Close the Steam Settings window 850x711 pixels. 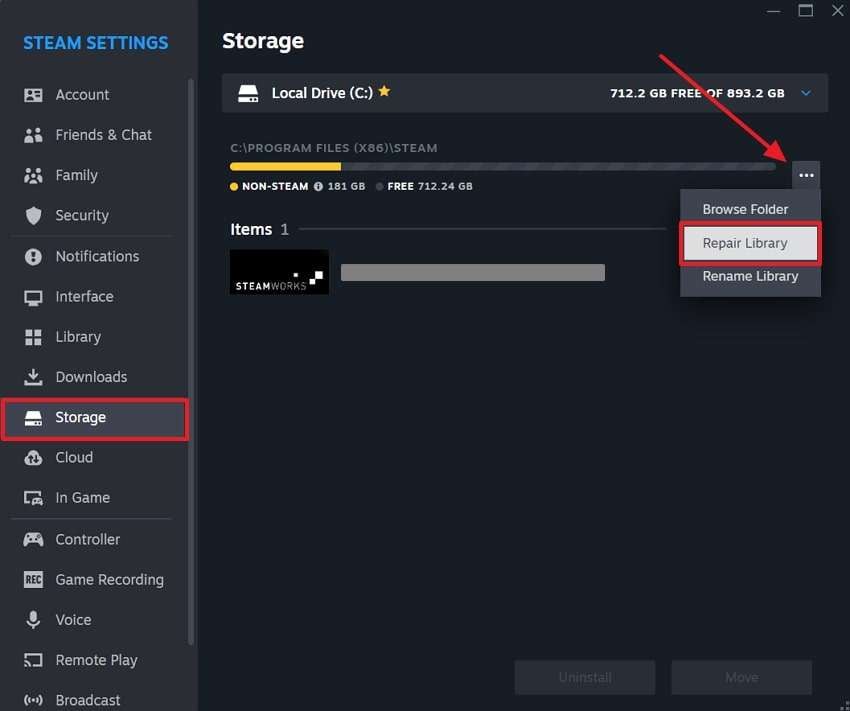tap(838, 10)
